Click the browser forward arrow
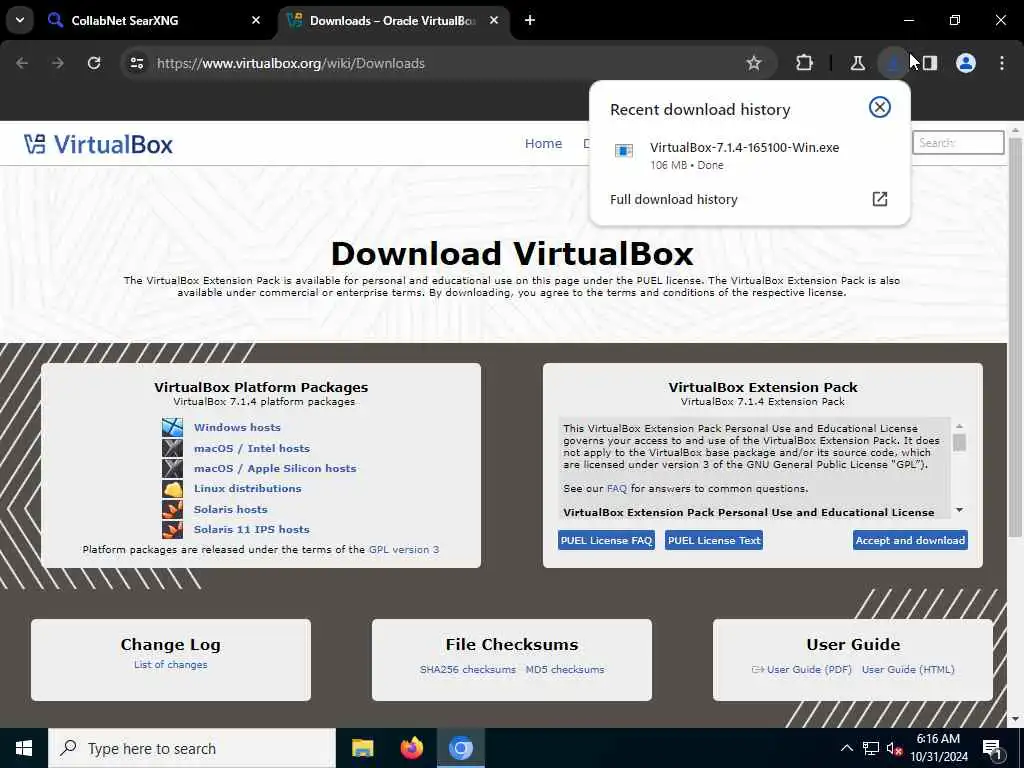Image resolution: width=1024 pixels, height=768 pixels. (58, 63)
